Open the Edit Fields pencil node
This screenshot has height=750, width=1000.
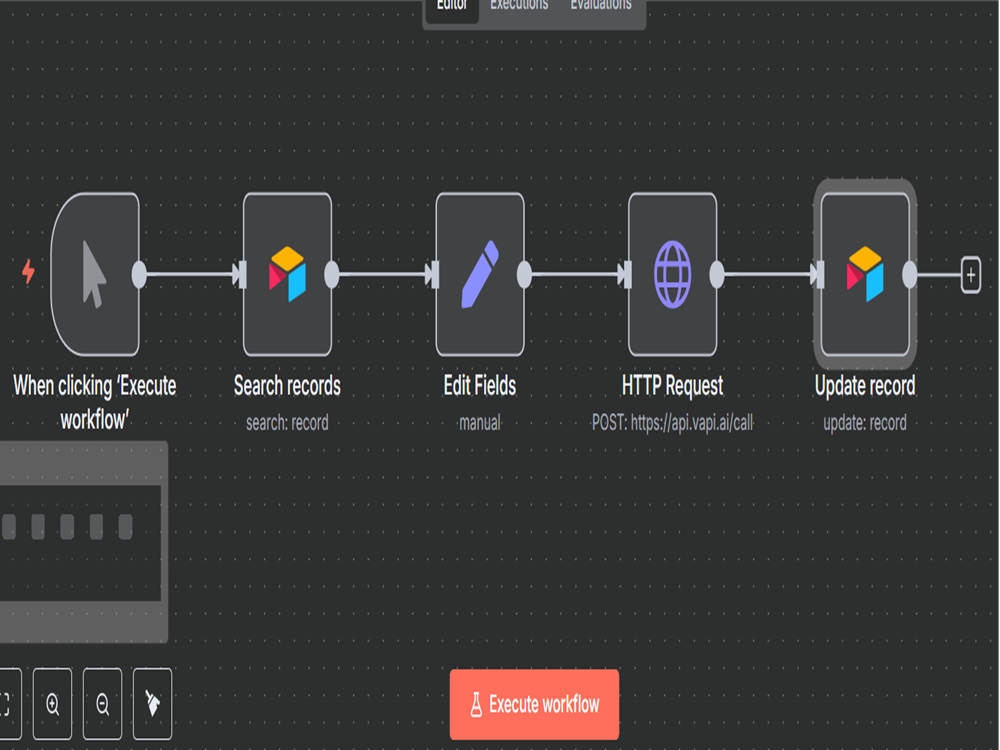(x=480, y=274)
